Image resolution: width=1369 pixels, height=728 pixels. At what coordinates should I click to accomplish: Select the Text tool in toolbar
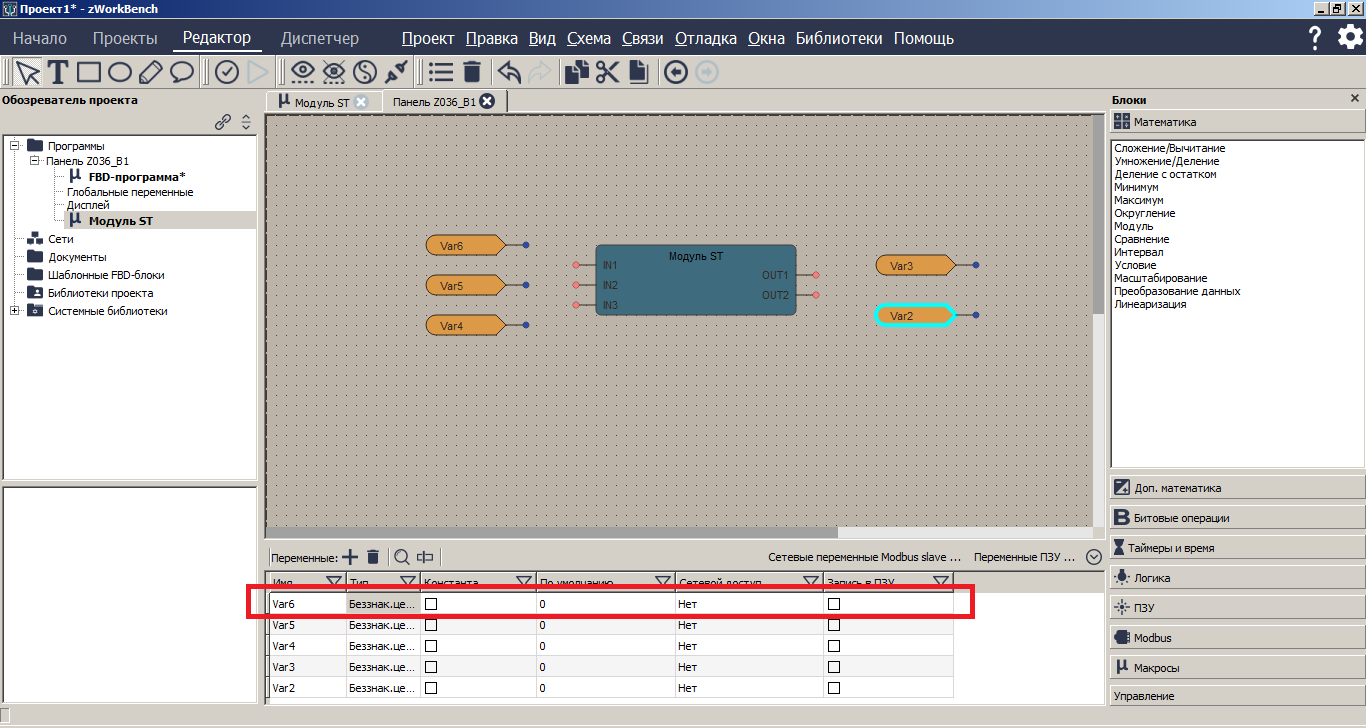57,71
